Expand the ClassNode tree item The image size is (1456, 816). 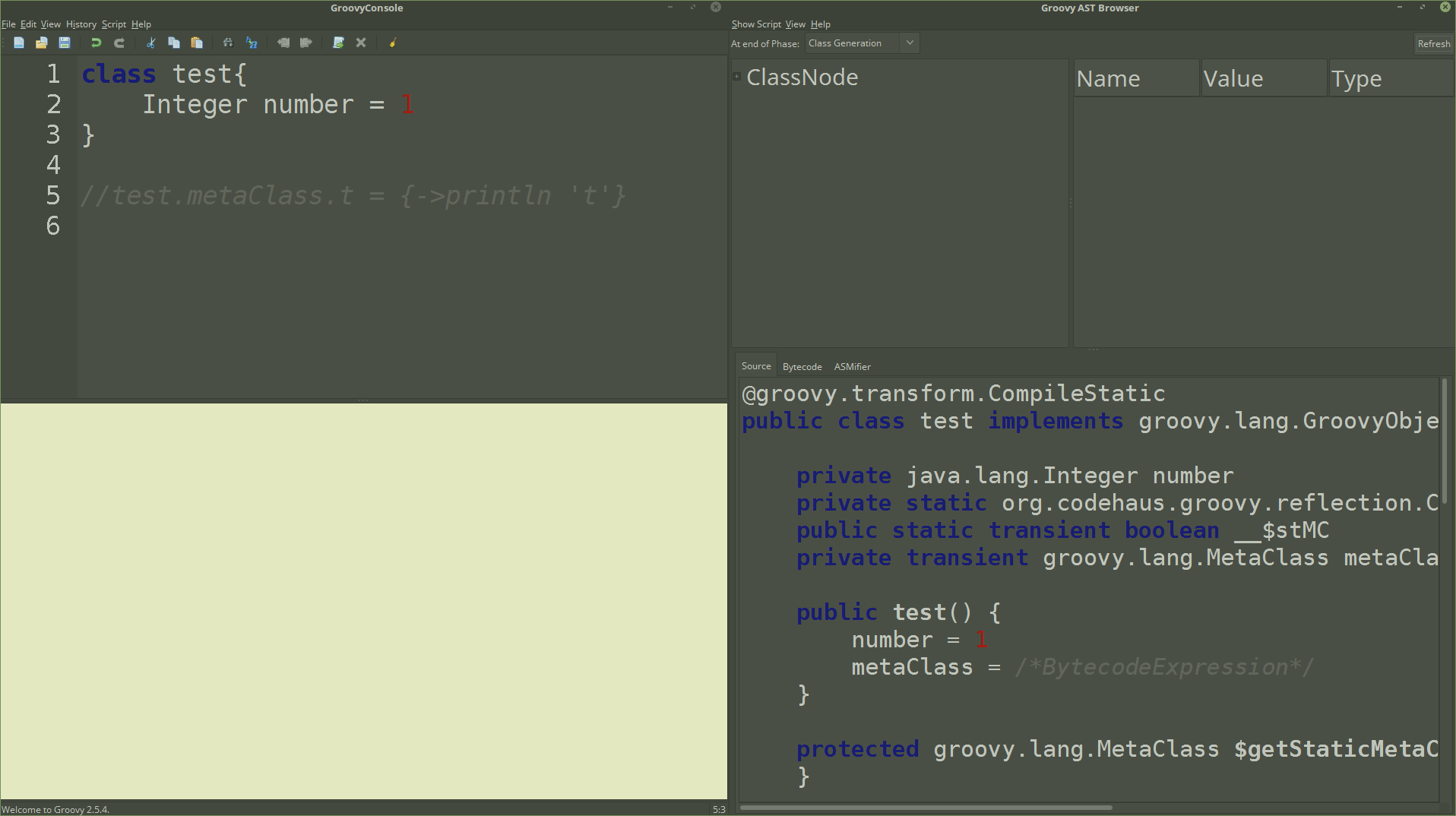[x=736, y=77]
